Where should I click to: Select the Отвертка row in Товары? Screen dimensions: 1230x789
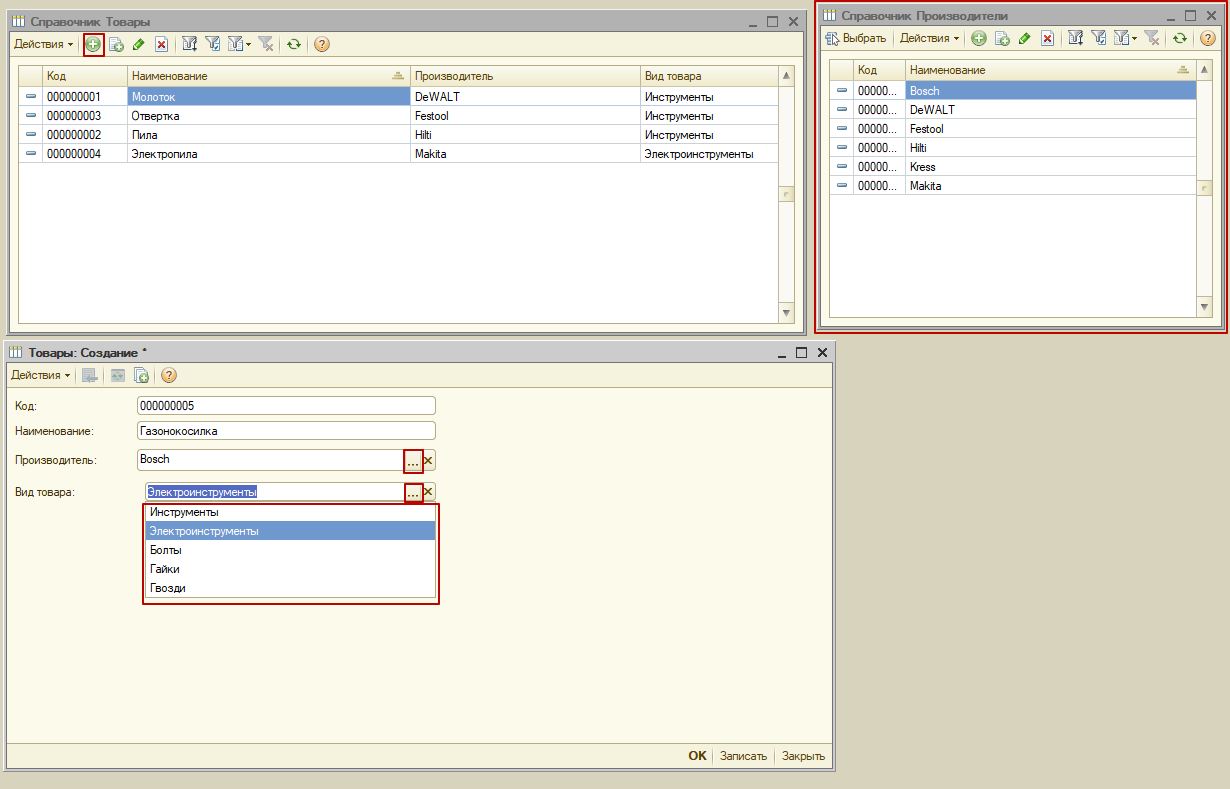pos(398,116)
